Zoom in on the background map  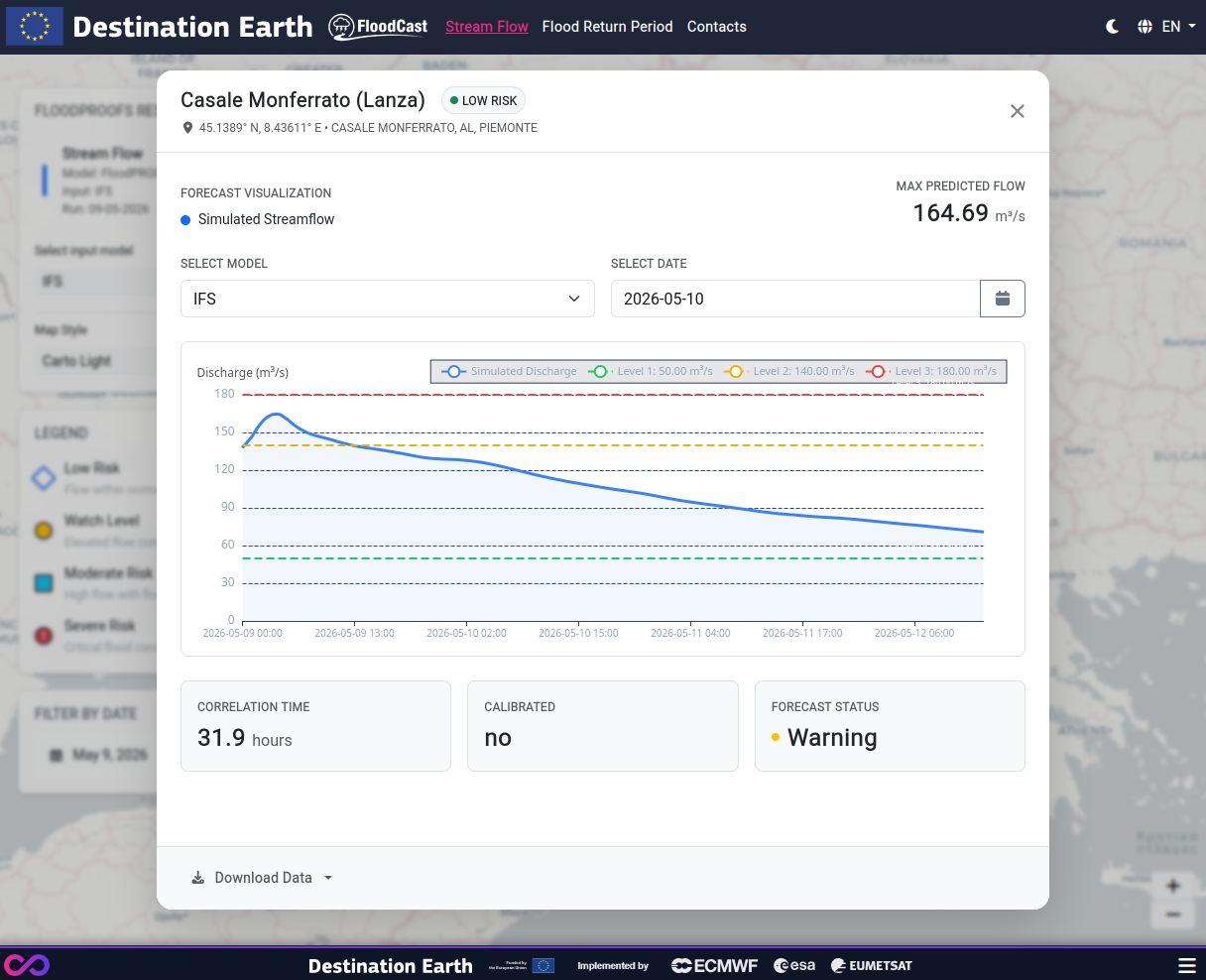1173,886
